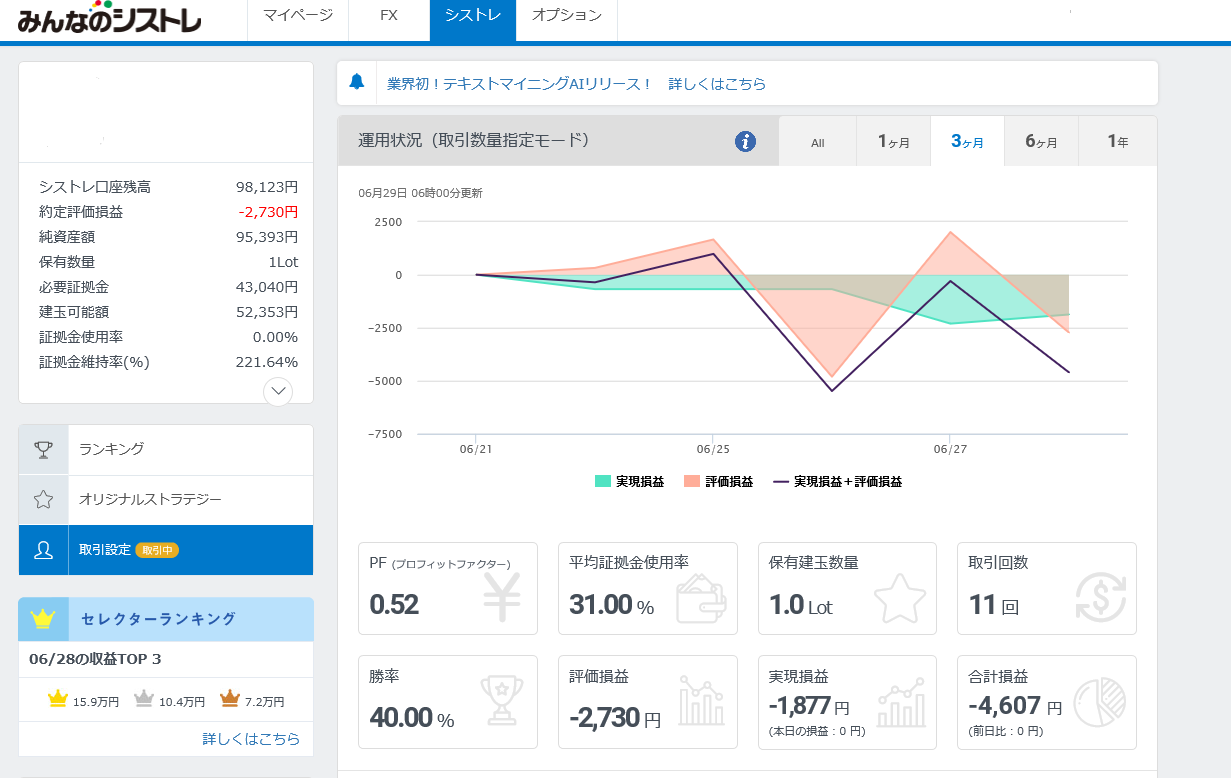The width and height of the screenshot is (1231, 778).
Task: Click the みんなのシストレ logo
Action: [110, 20]
